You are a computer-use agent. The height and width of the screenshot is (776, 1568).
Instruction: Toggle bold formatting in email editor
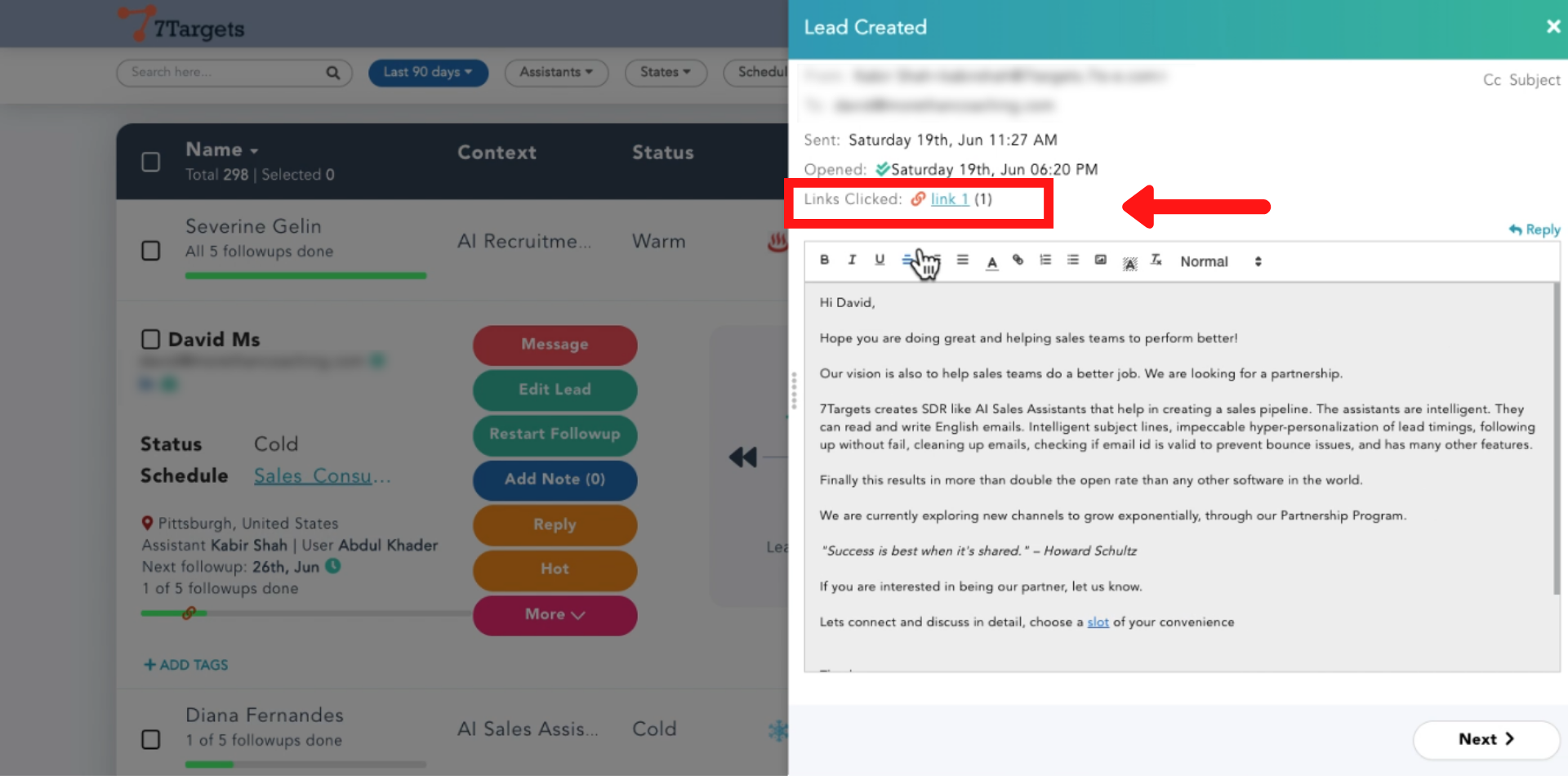[824, 260]
